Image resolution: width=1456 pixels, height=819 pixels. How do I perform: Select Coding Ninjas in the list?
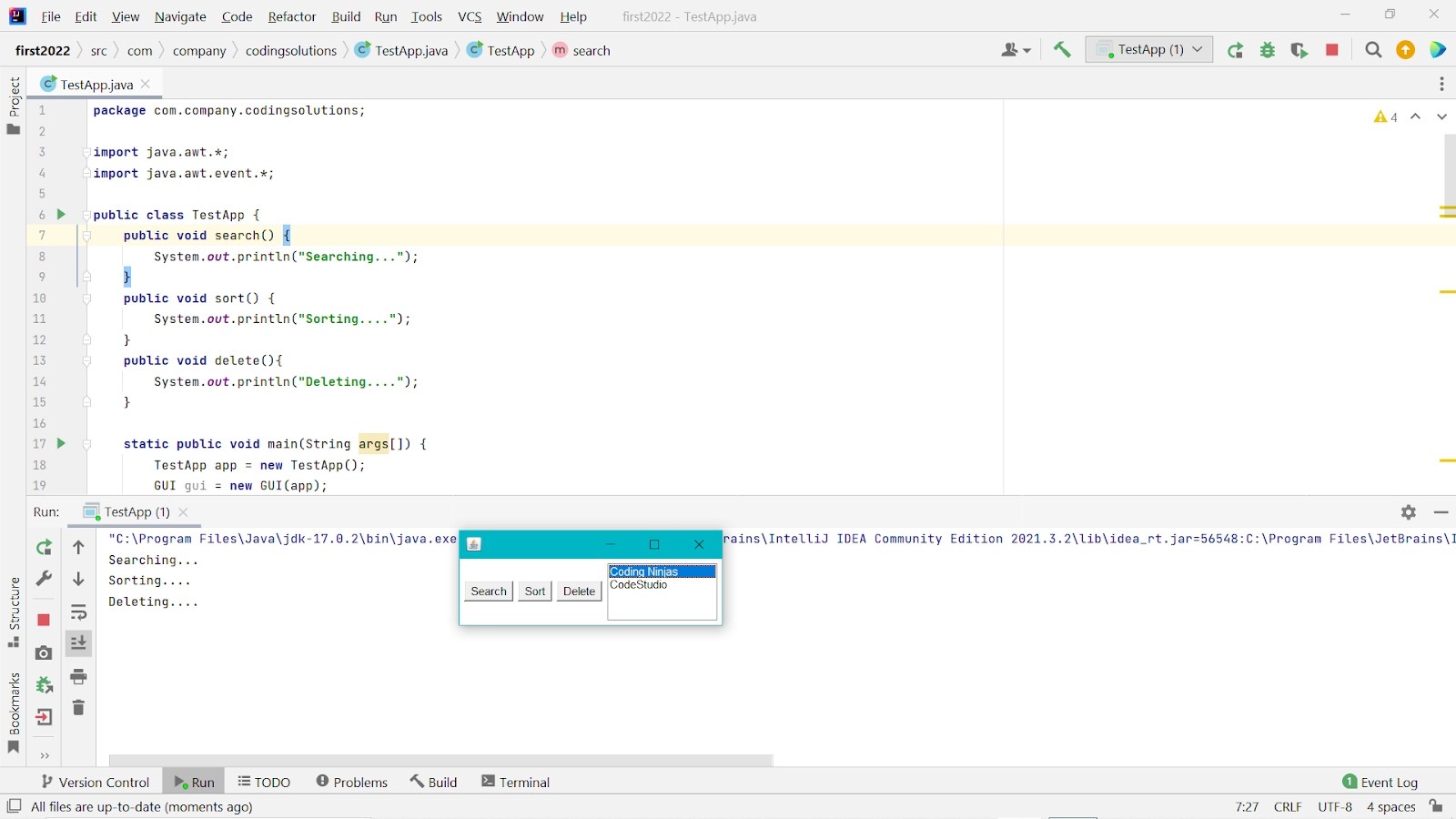(x=662, y=571)
